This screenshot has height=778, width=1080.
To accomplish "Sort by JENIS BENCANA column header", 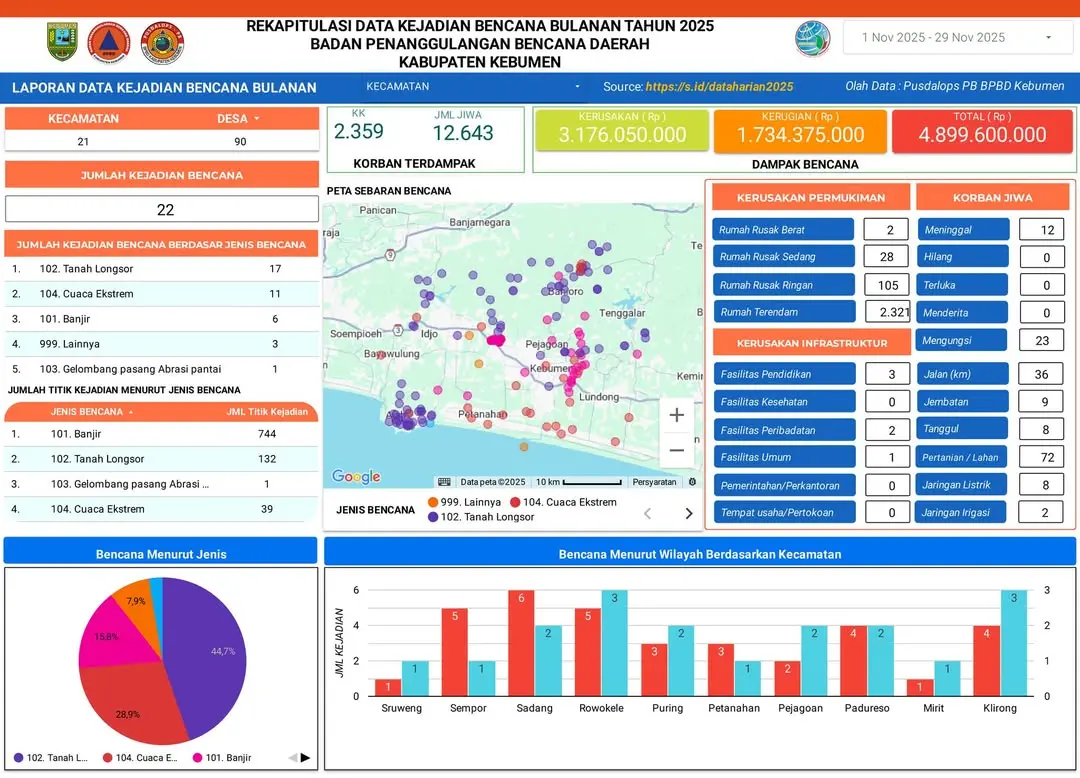I will click(x=90, y=412).
